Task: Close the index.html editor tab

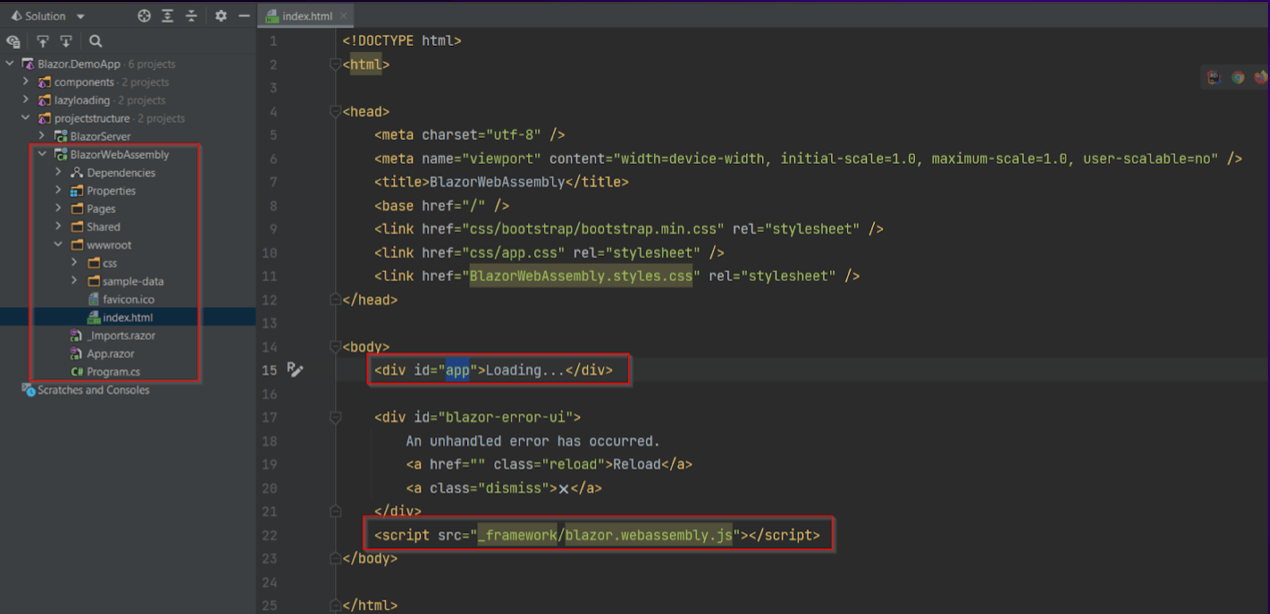Action: click(344, 16)
